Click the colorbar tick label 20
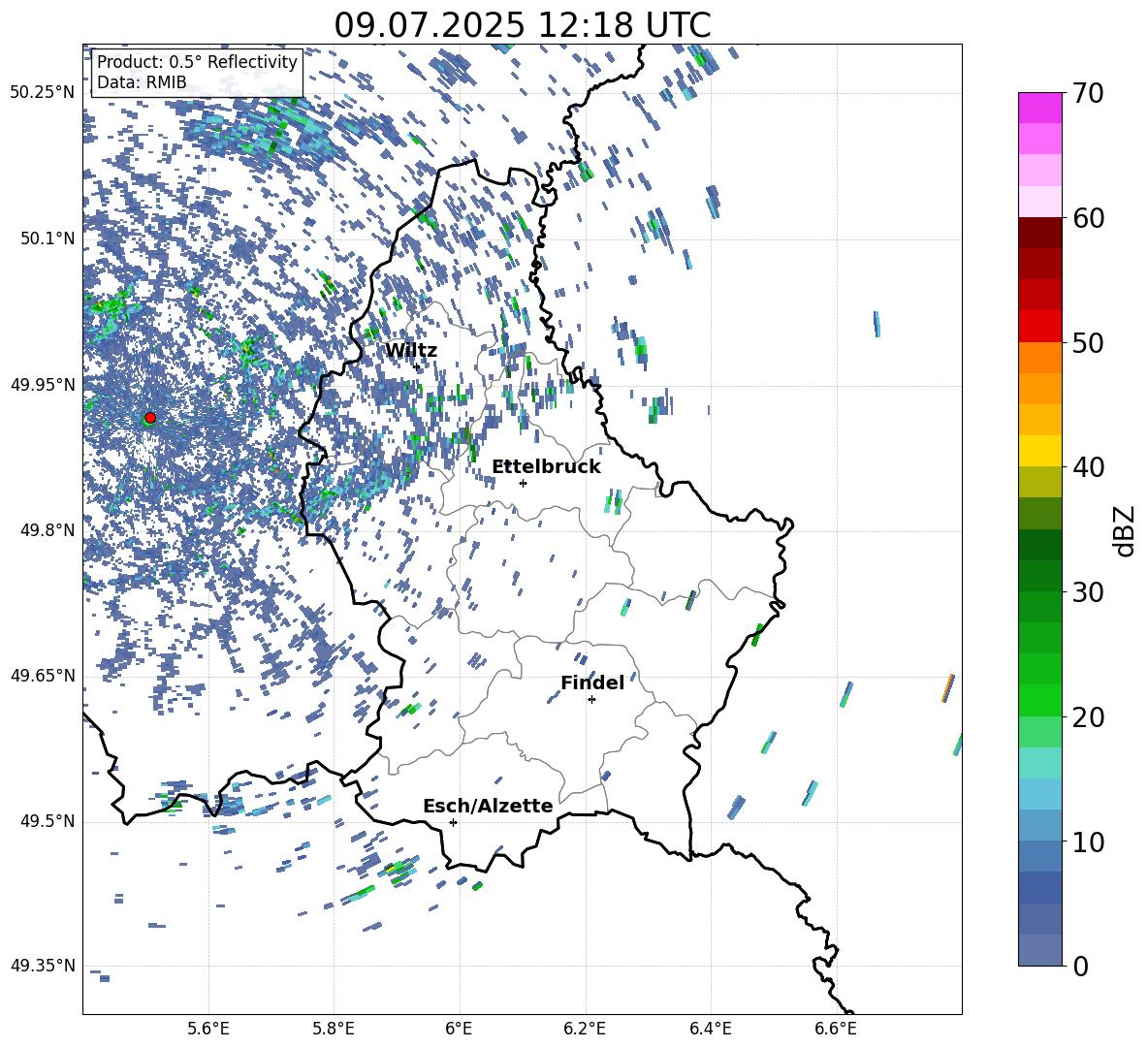The height and width of the screenshot is (1048, 1148). (1089, 717)
